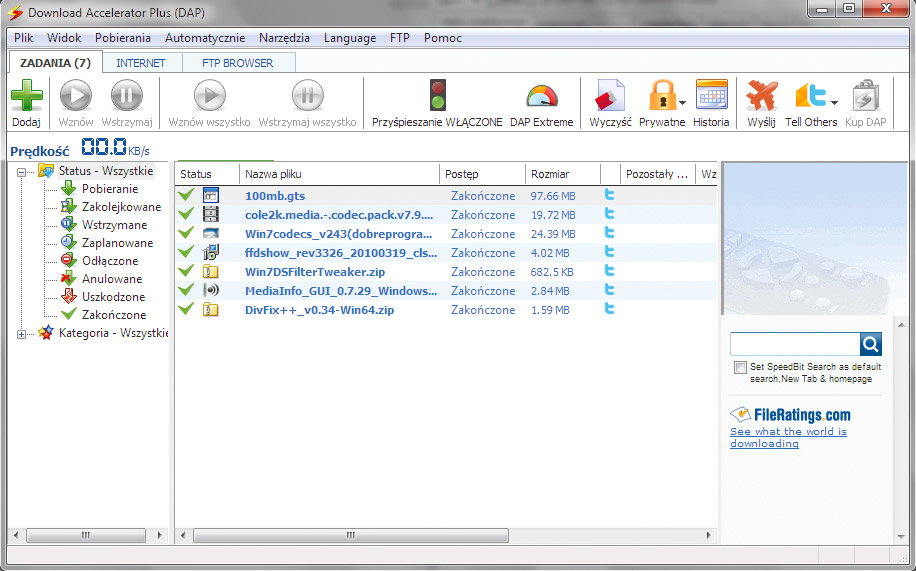Switch to the FTP BROWSER tab
Image resolution: width=916 pixels, height=571 pixels.
pos(237,62)
